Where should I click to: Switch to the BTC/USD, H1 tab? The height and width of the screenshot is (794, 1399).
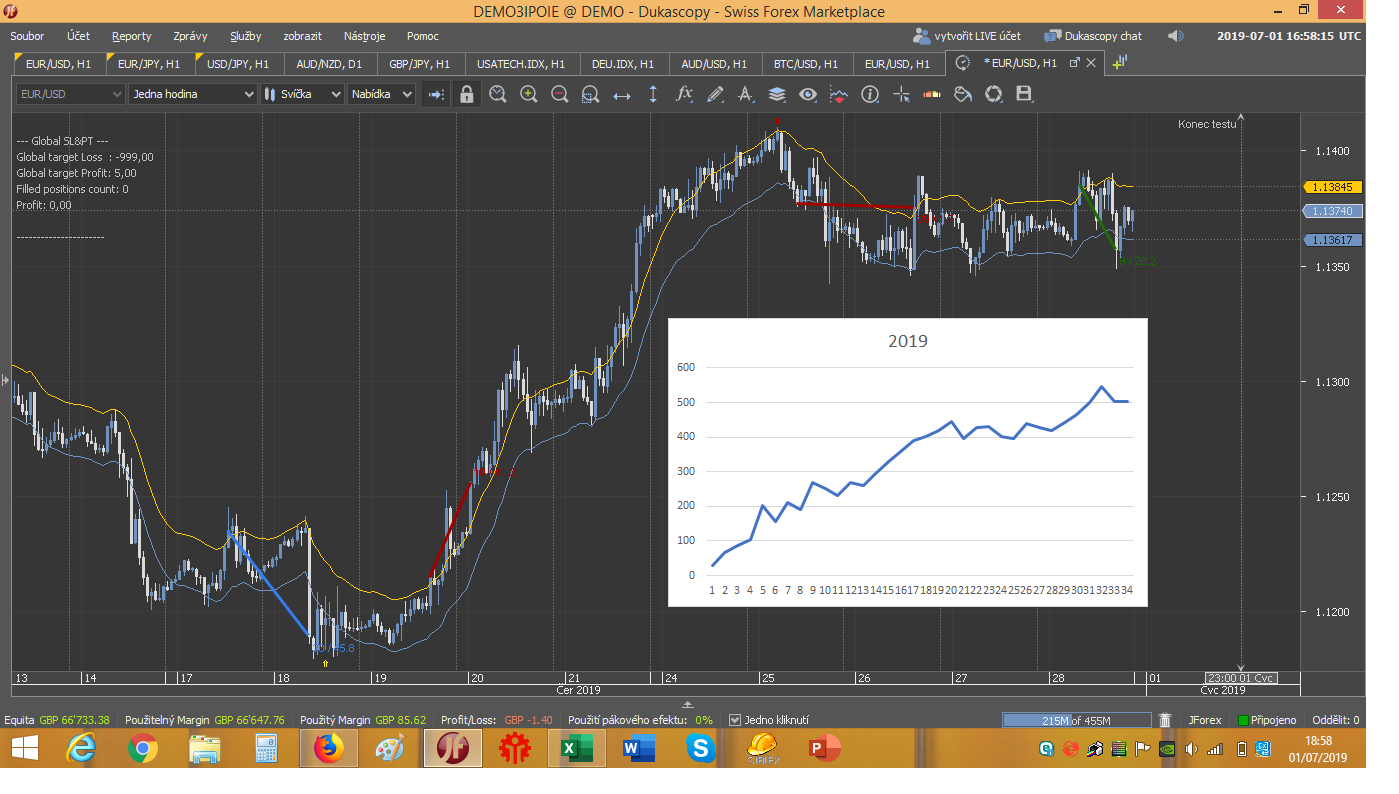click(806, 63)
